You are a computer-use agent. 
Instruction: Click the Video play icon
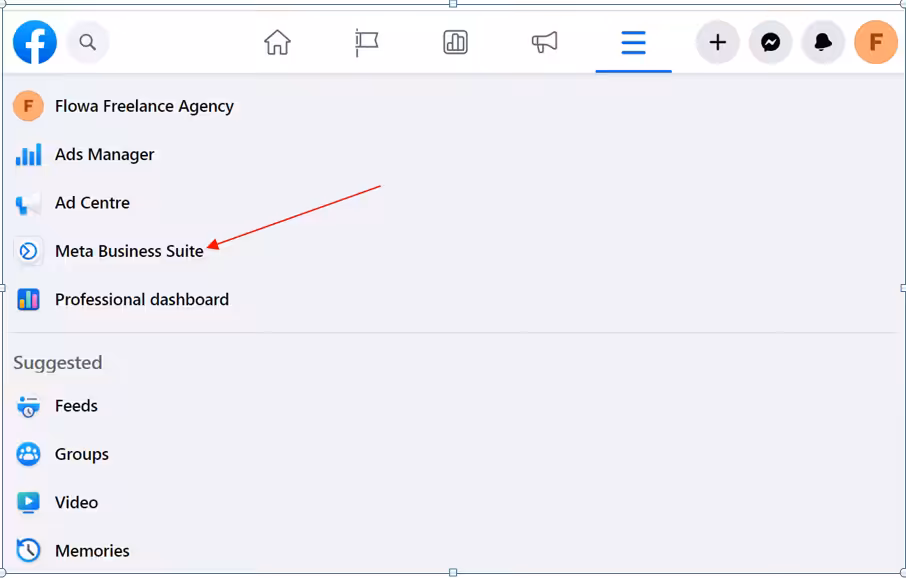28,502
